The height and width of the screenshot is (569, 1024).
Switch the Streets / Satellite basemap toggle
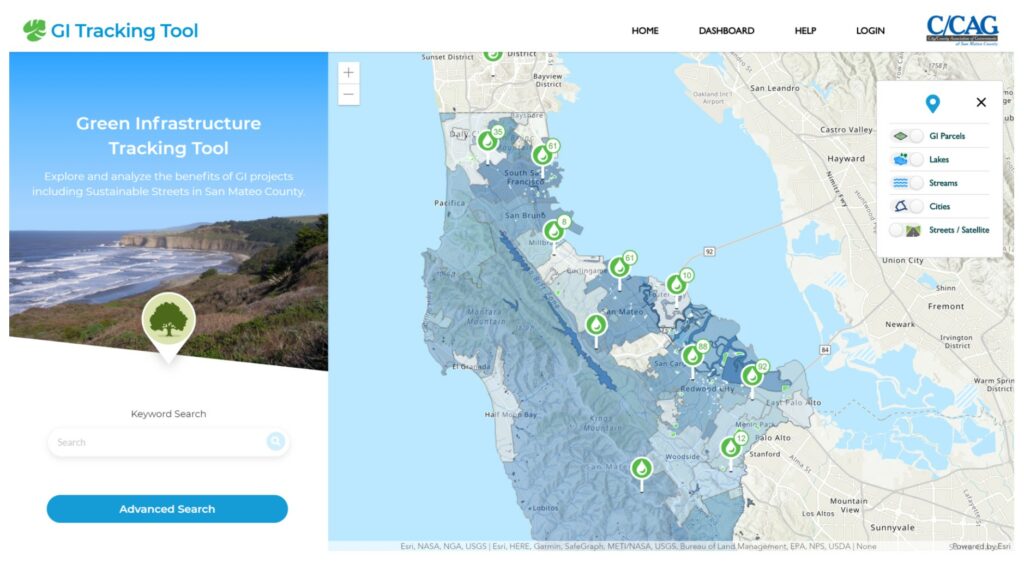(x=897, y=230)
